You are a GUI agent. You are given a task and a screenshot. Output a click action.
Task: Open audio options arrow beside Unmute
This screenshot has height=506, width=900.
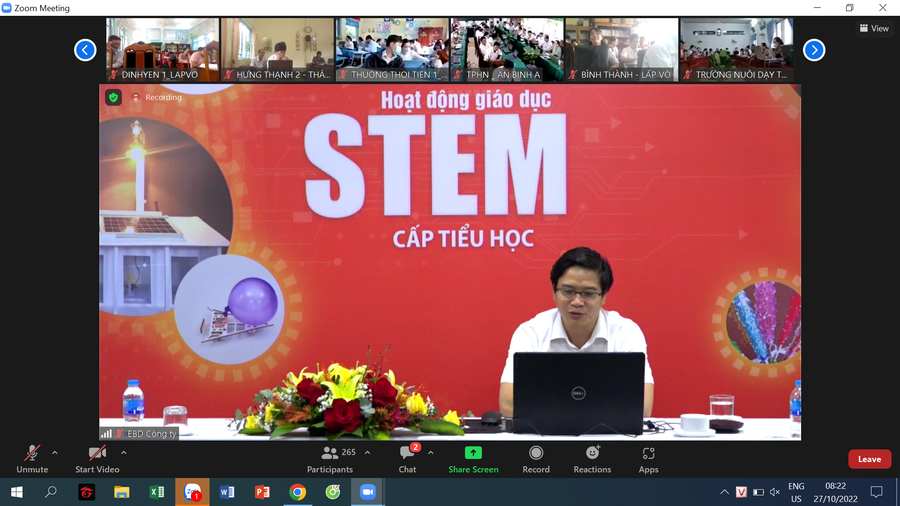pos(55,453)
